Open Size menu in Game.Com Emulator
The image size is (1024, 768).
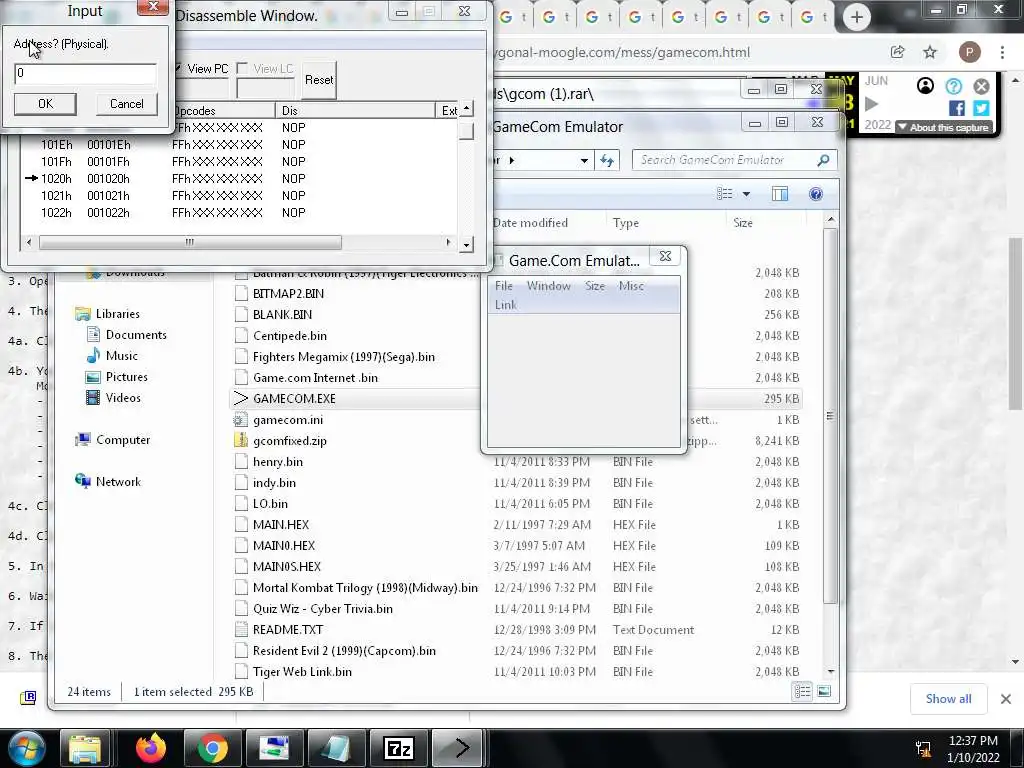pos(594,286)
